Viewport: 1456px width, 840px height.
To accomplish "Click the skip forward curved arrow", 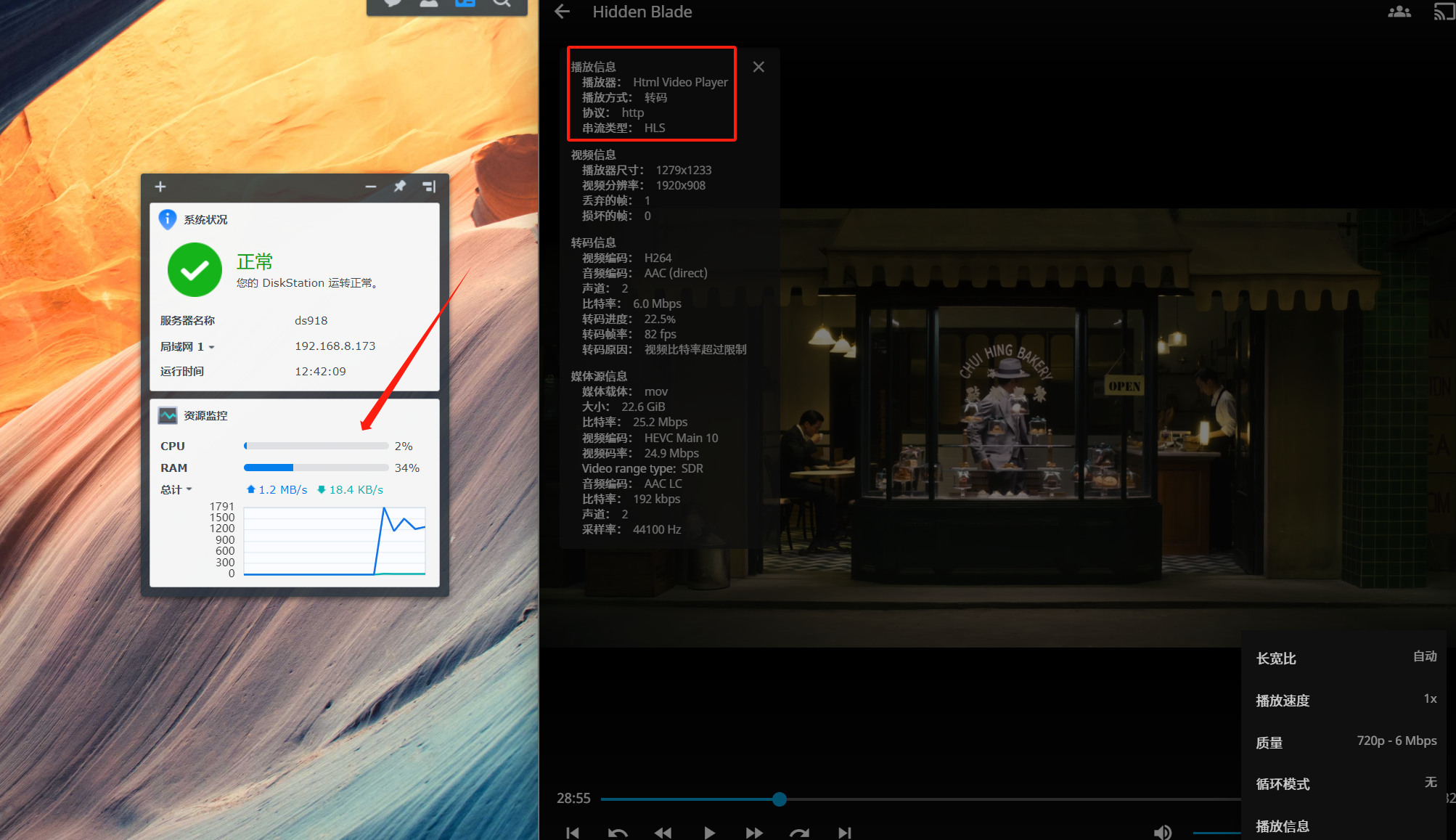I will (799, 833).
